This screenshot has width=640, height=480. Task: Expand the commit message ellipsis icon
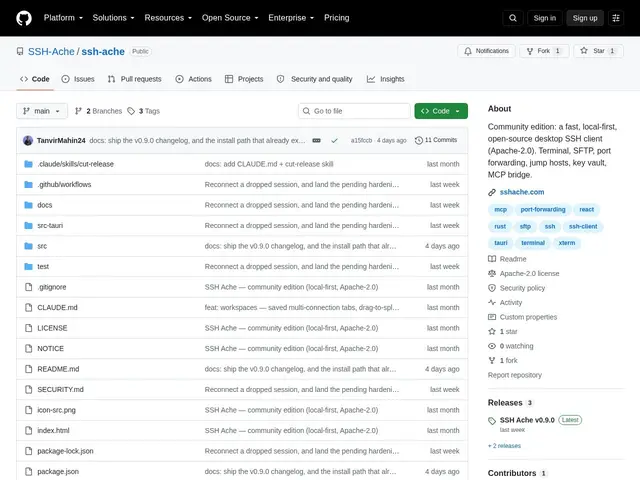[316, 140]
